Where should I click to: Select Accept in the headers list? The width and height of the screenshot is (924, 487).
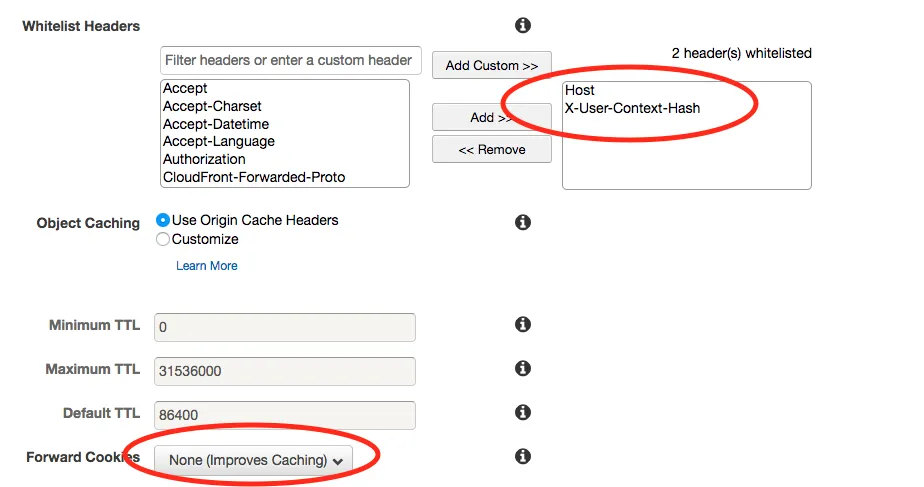click(186, 89)
